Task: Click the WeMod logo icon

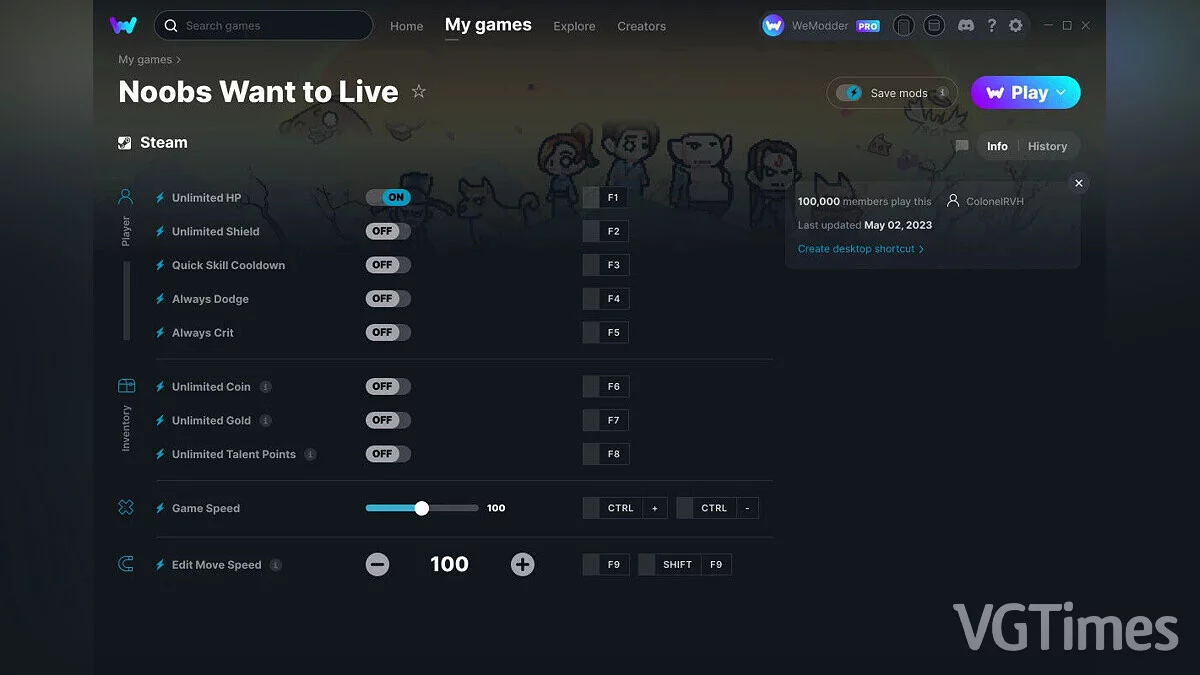Action: pos(124,25)
